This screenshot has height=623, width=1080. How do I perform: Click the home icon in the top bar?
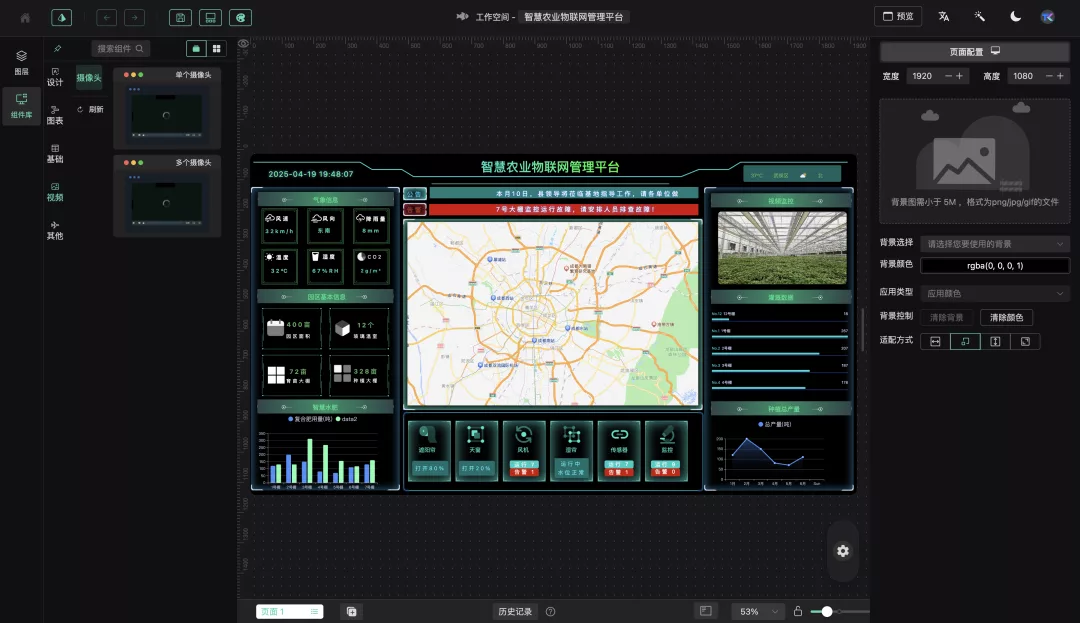click(x=25, y=17)
